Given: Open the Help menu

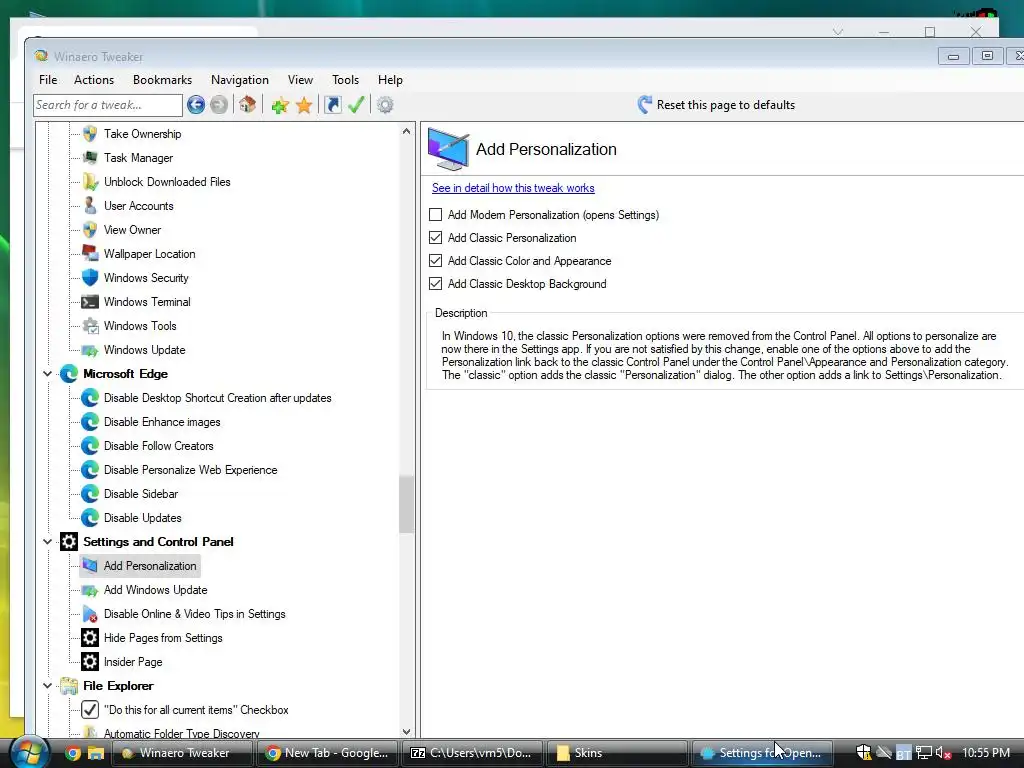Looking at the screenshot, I should pyautogui.click(x=391, y=80).
